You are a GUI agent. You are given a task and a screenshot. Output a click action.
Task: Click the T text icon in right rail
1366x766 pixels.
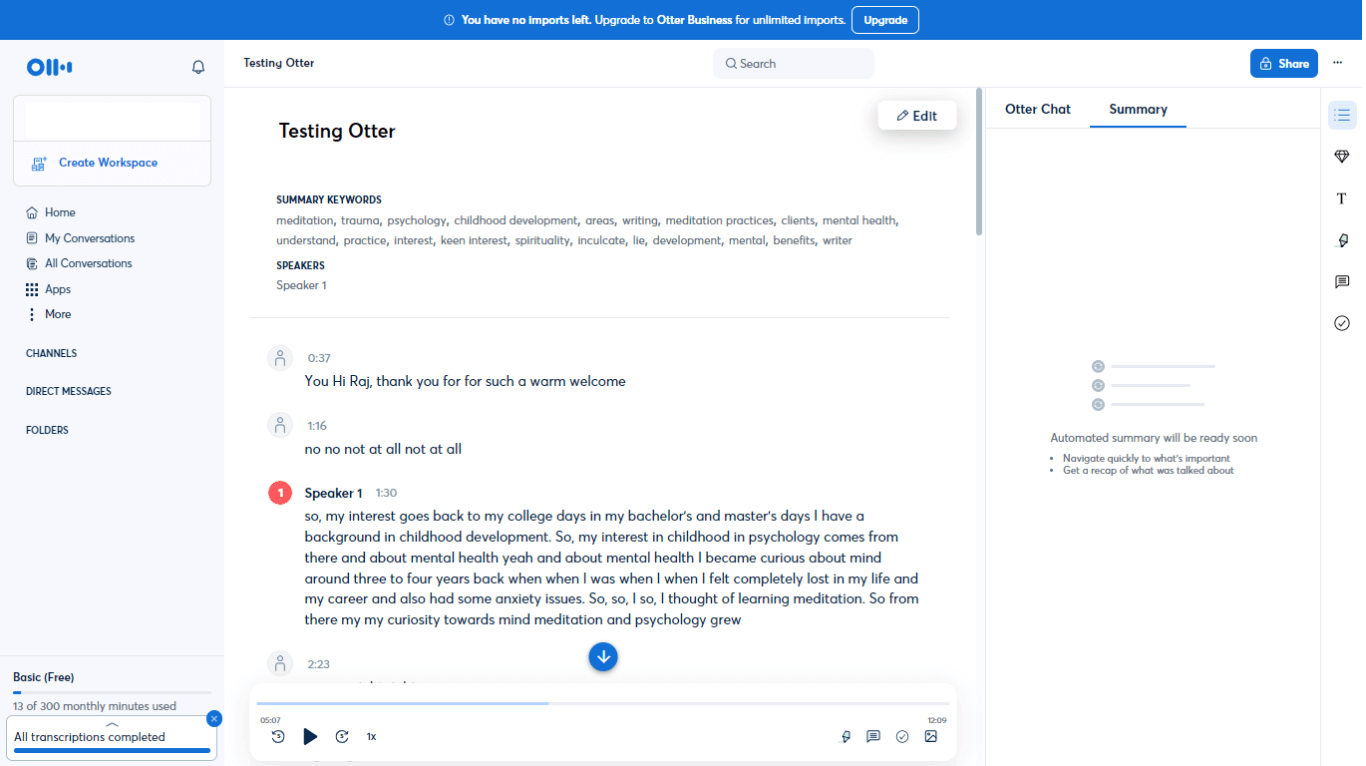click(x=1342, y=199)
